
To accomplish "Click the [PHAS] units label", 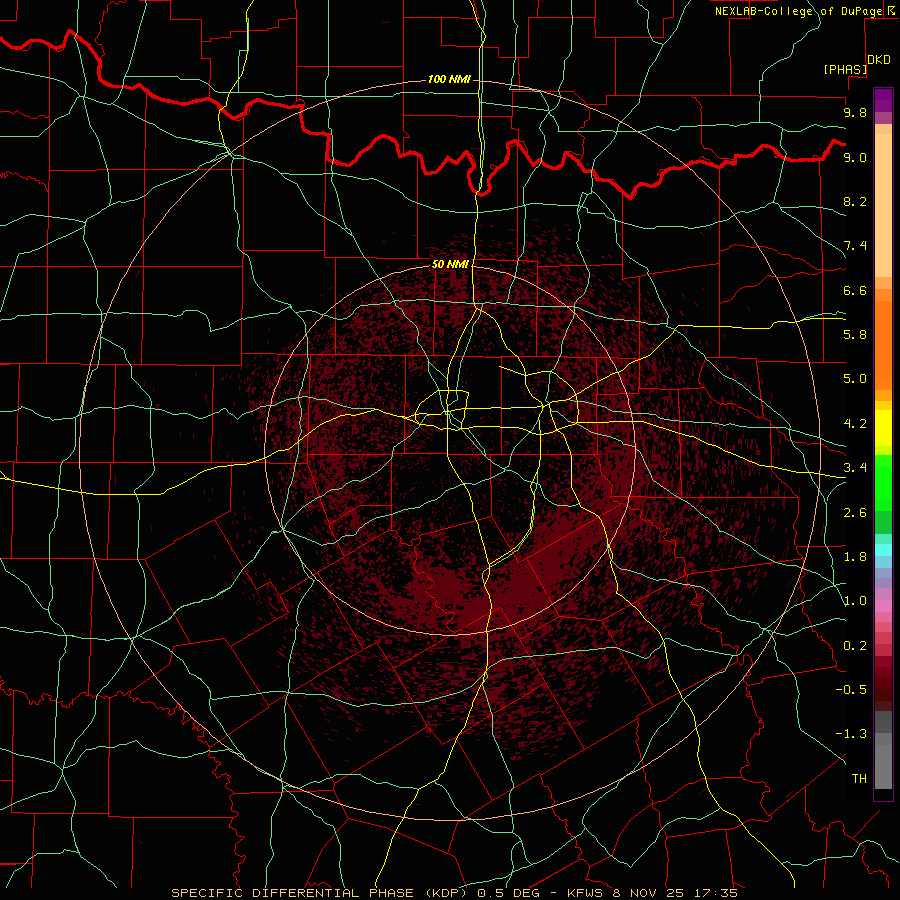I will [845, 69].
